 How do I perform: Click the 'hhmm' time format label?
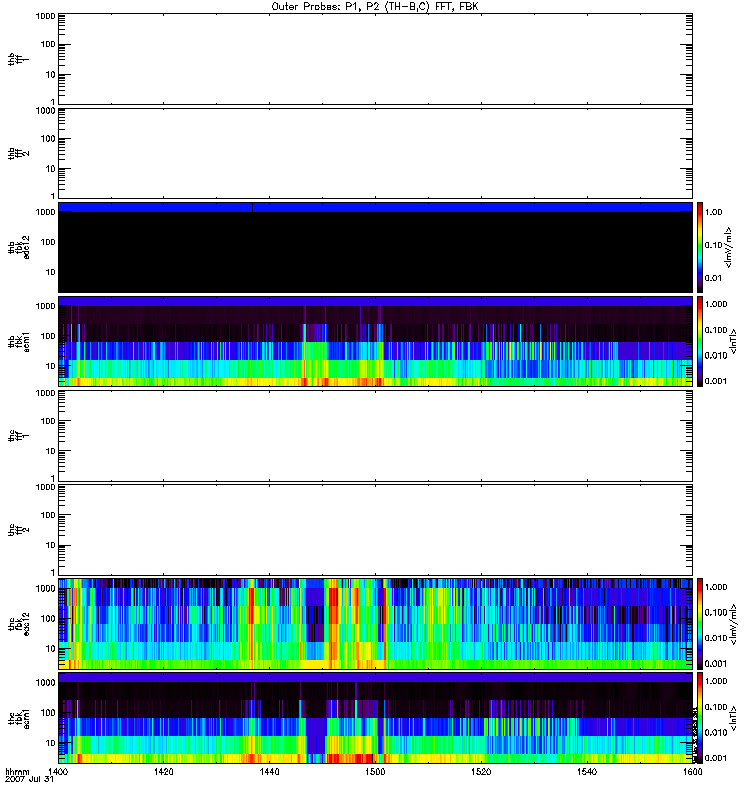(x=17, y=772)
